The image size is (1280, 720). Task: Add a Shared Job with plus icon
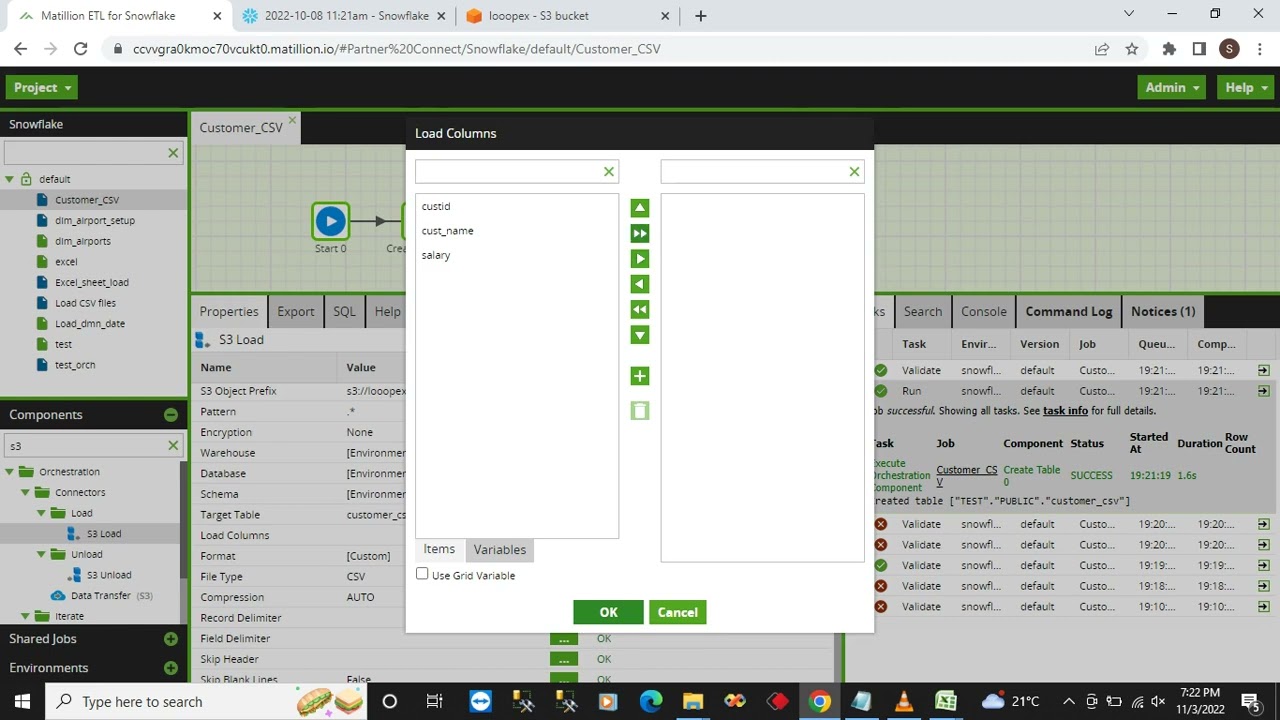[170, 639]
